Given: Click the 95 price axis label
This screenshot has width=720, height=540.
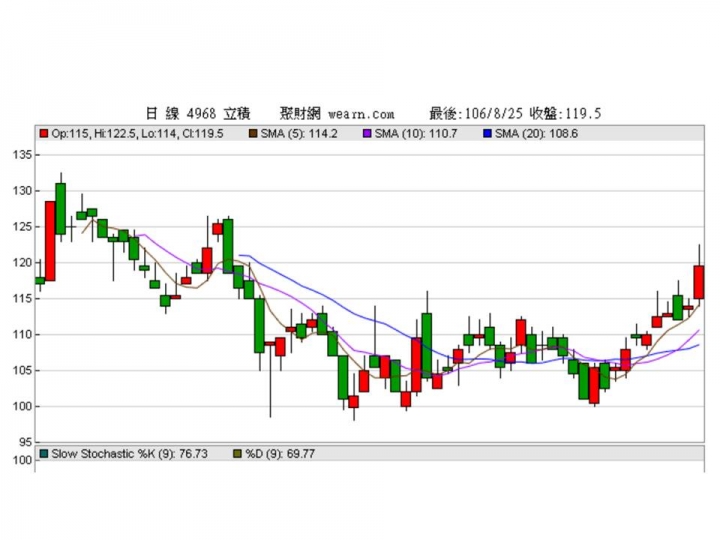Looking at the screenshot, I should 26,442.
